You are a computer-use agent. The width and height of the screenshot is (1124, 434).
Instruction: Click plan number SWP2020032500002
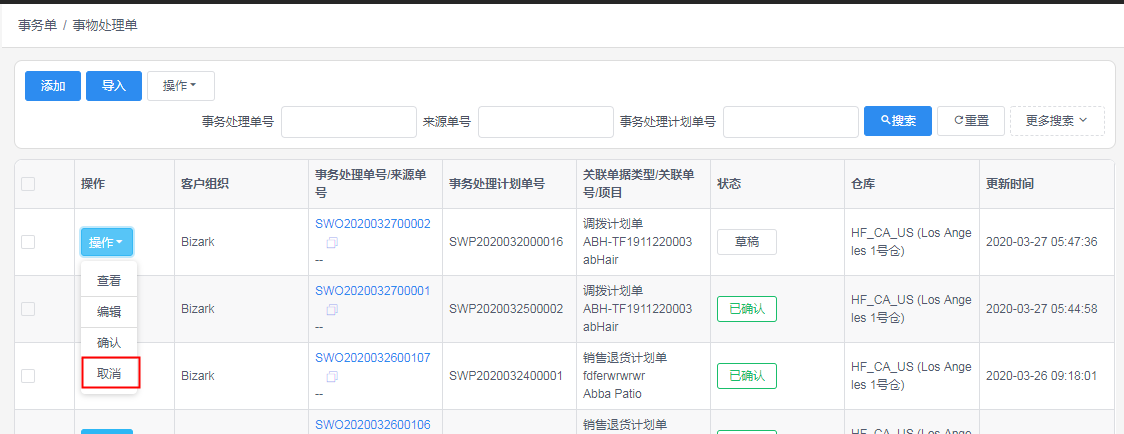506,309
